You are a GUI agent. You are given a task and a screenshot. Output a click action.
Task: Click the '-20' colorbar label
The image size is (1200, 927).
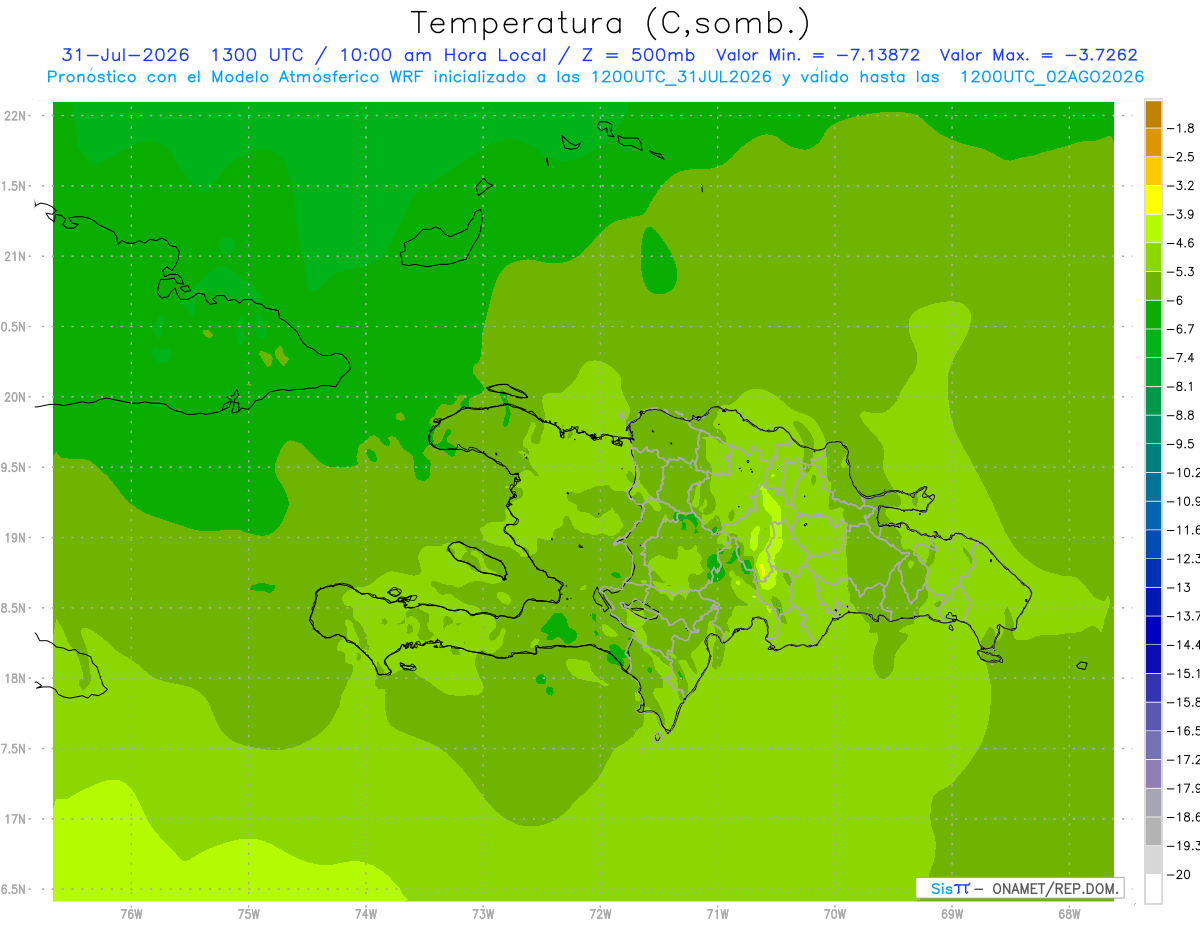tap(1177, 874)
